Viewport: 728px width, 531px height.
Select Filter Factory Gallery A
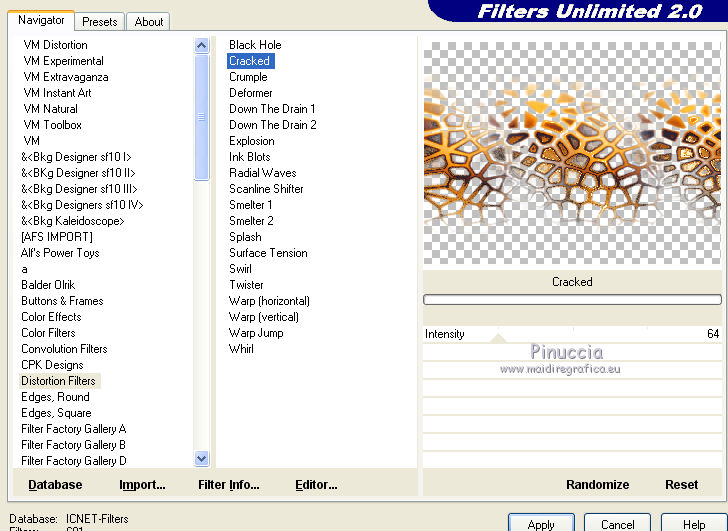[73, 429]
